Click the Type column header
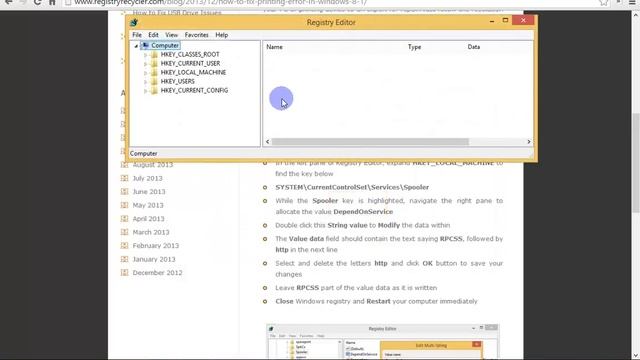The image size is (640, 360). click(x=414, y=47)
